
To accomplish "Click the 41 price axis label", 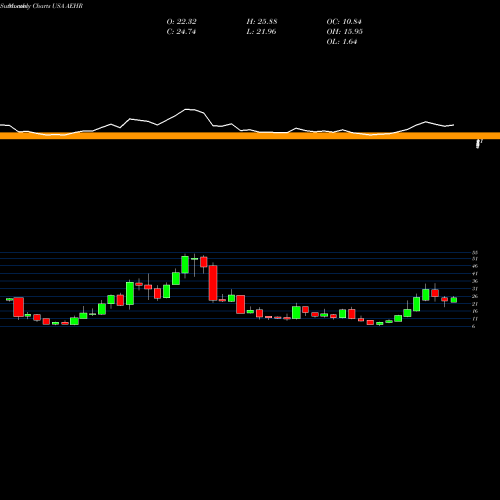I will click(x=475, y=274).
